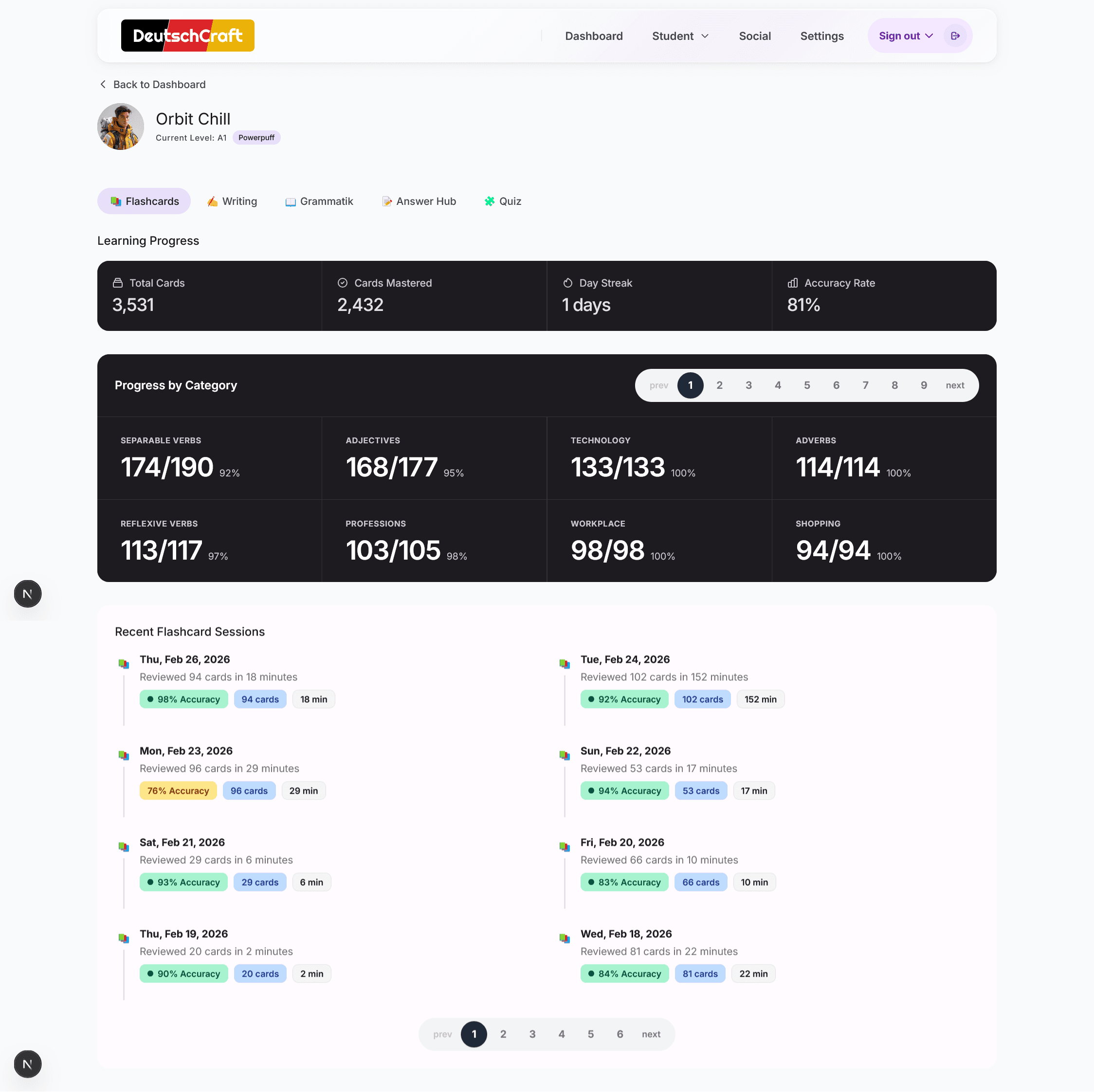Click the lower circular N badge icon

pyautogui.click(x=27, y=1064)
